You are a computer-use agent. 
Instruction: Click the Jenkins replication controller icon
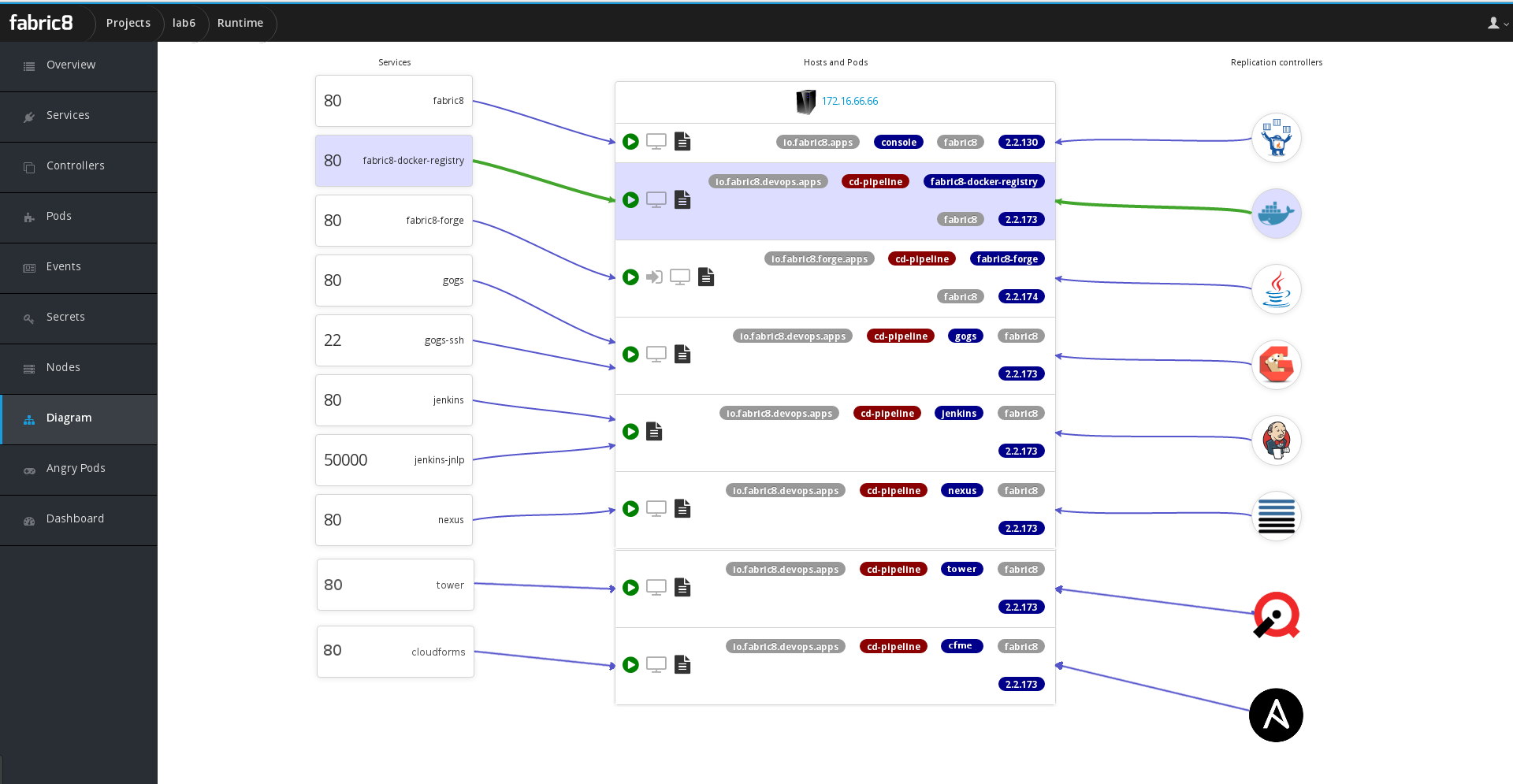(x=1276, y=440)
